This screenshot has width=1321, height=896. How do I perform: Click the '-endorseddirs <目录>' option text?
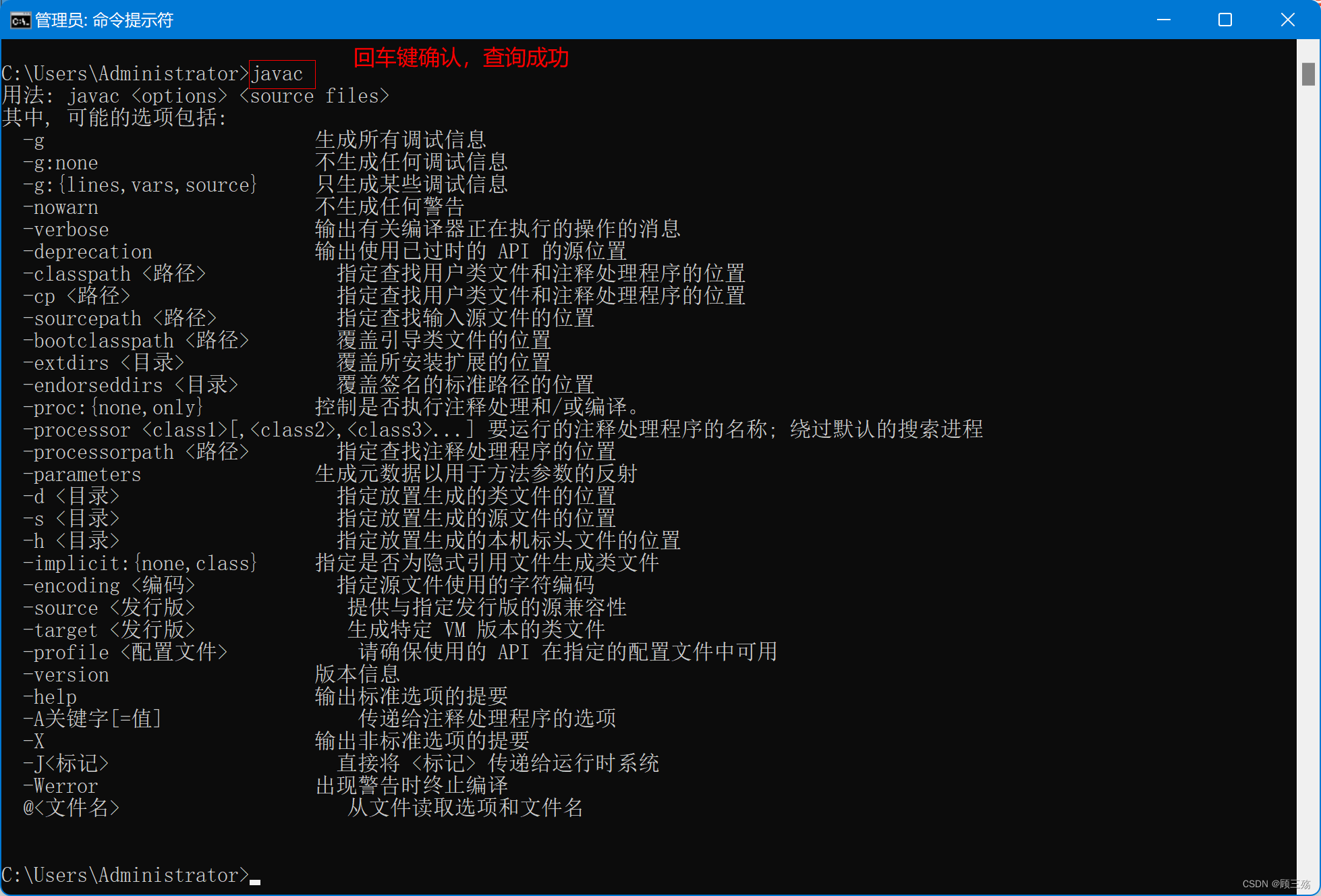tap(130, 385)
